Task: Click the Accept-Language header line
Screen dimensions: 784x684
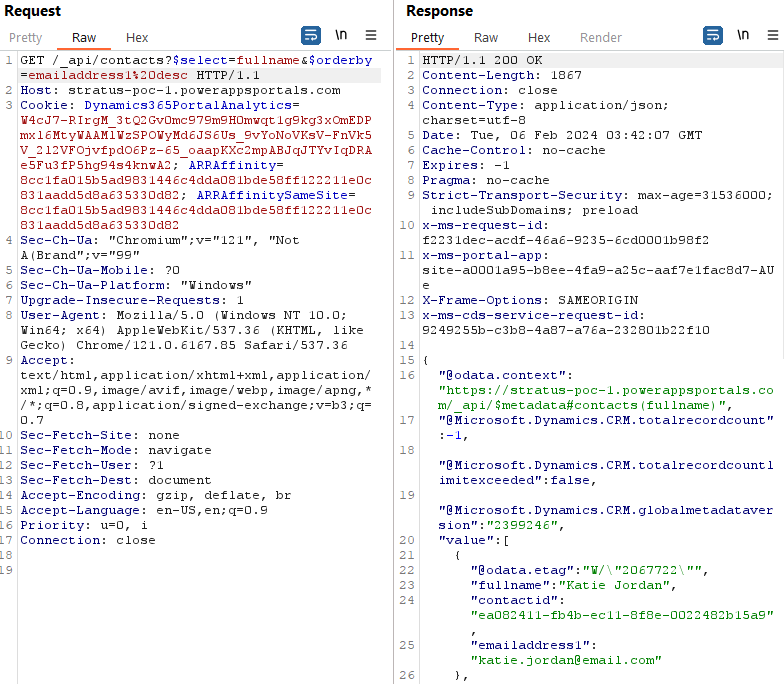Action: pyautogui.click(x=144, y=510)
